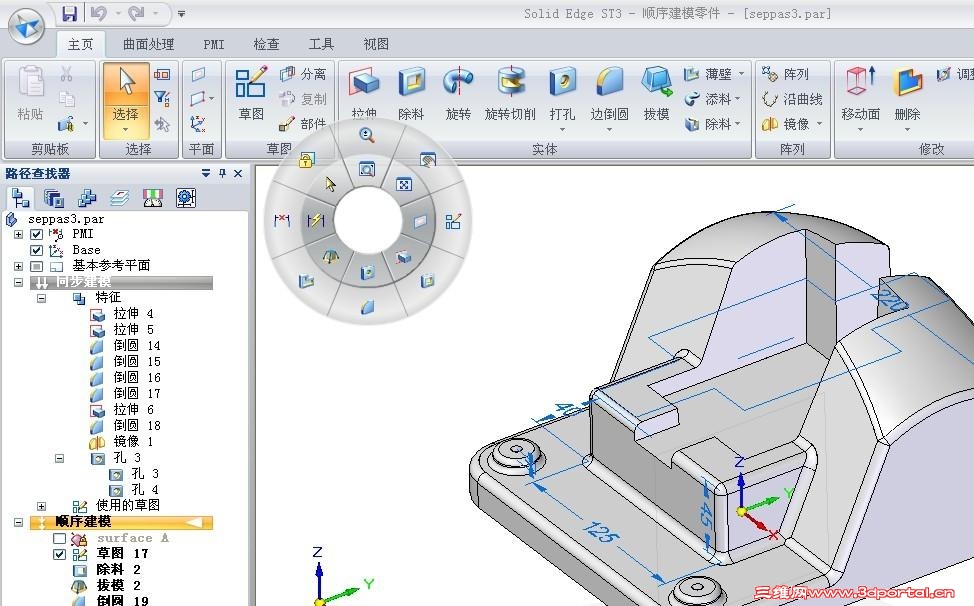This screenshot has width=974, height=606.
Task: Open the path finder options dropdown arrow
Action: [x=206, y=173]
